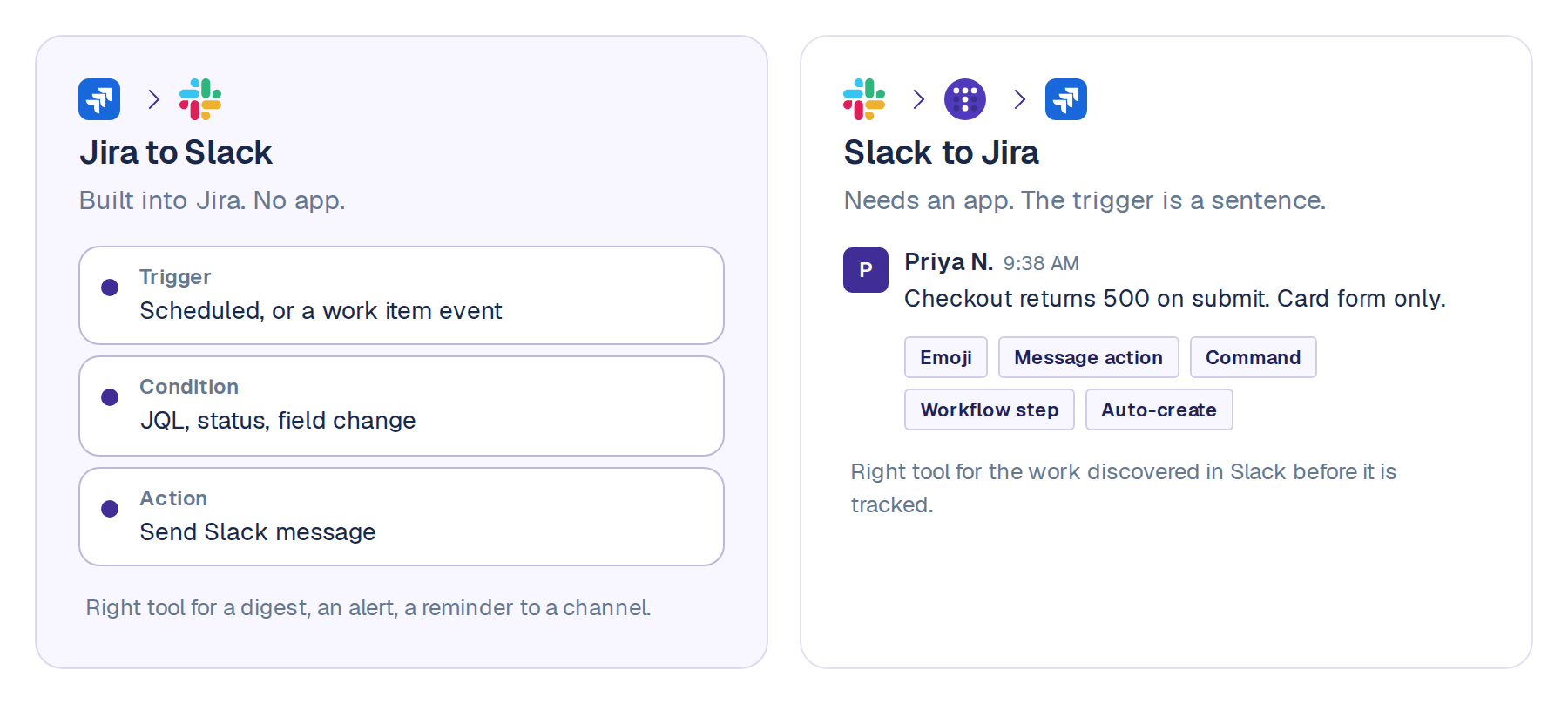Click the 'Priya N.' sender name
The height and width of the screenshot is (704, 1568).
[x=949, y=261]
